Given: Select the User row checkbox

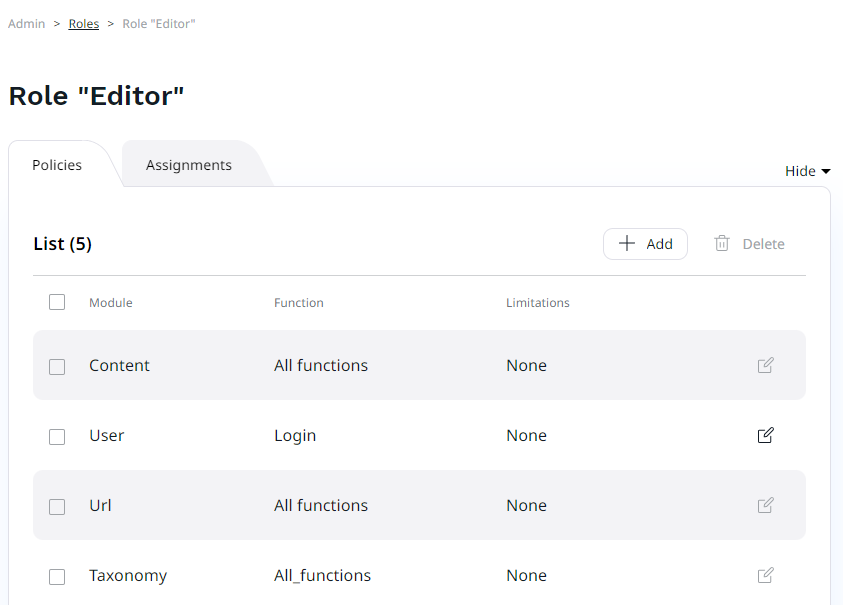Looking at the screenshot, I should point(57,436).
